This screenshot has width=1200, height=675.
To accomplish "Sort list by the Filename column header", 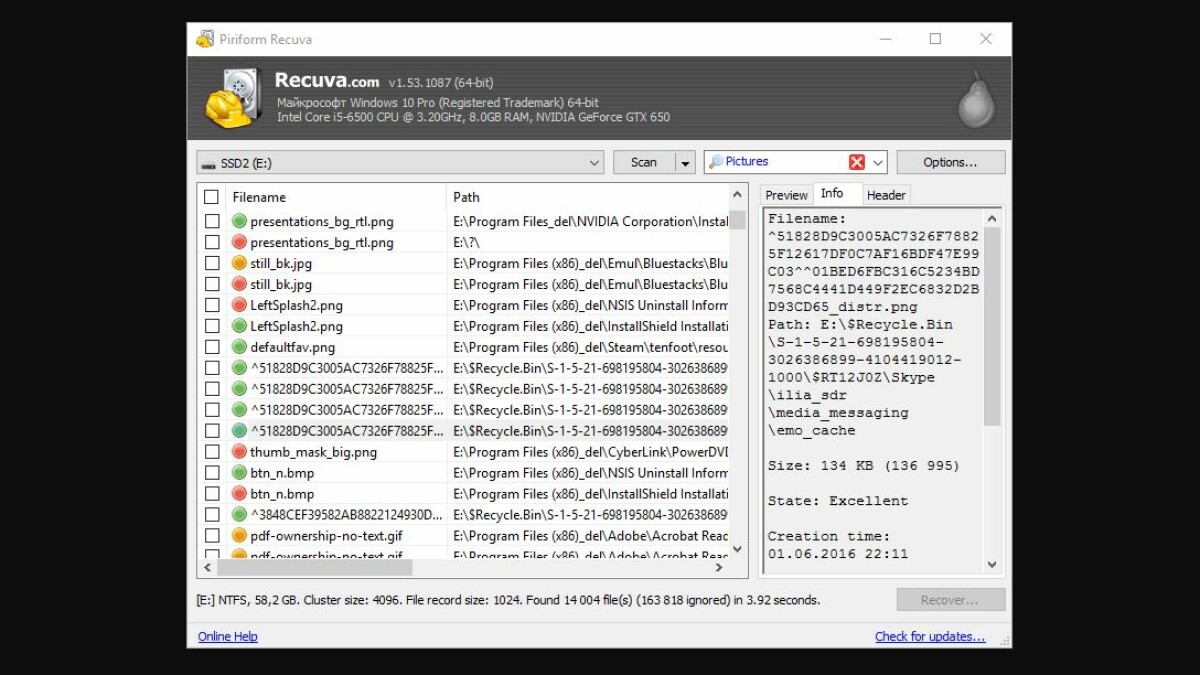I will [335, 197].
